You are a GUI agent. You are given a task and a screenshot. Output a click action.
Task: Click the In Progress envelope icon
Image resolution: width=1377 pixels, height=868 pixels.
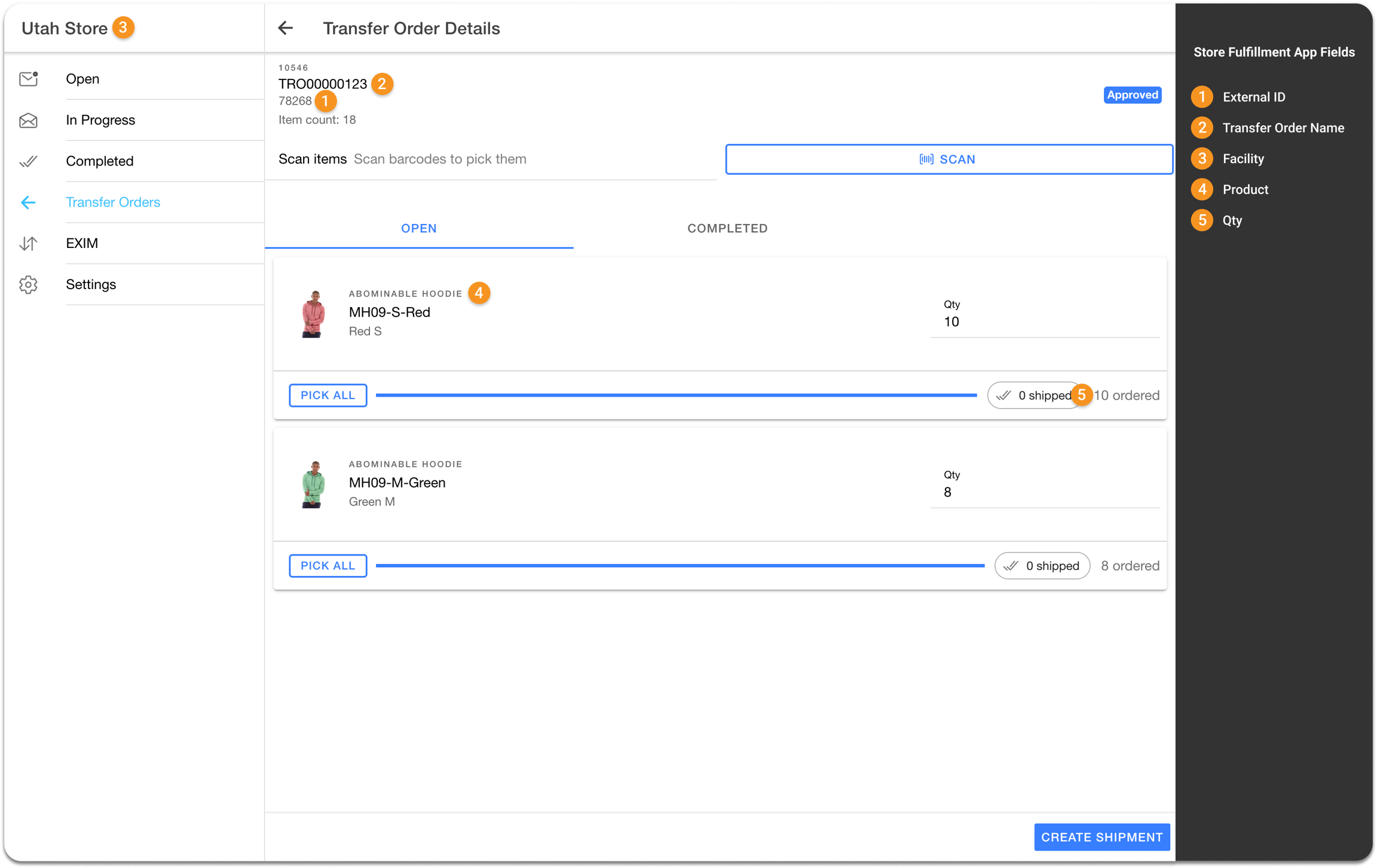point(28,121)
